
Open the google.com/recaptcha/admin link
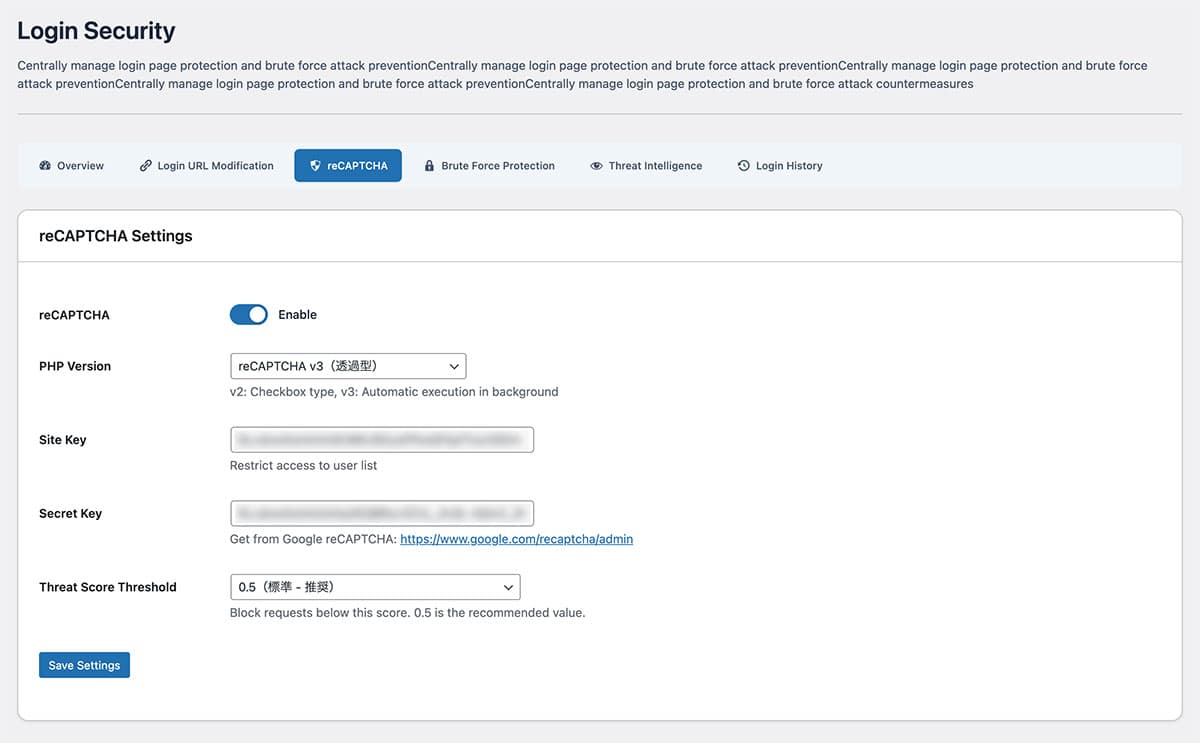516,539
